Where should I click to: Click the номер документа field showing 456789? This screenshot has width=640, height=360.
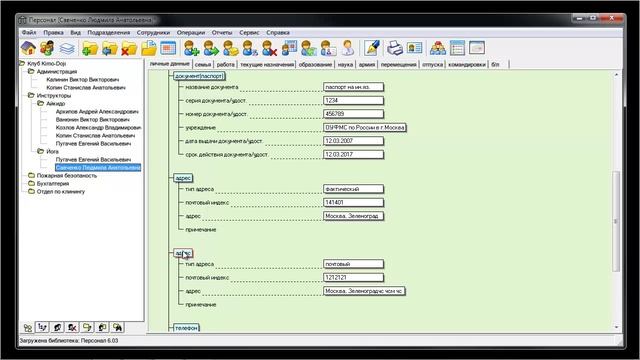click(353, 114)
